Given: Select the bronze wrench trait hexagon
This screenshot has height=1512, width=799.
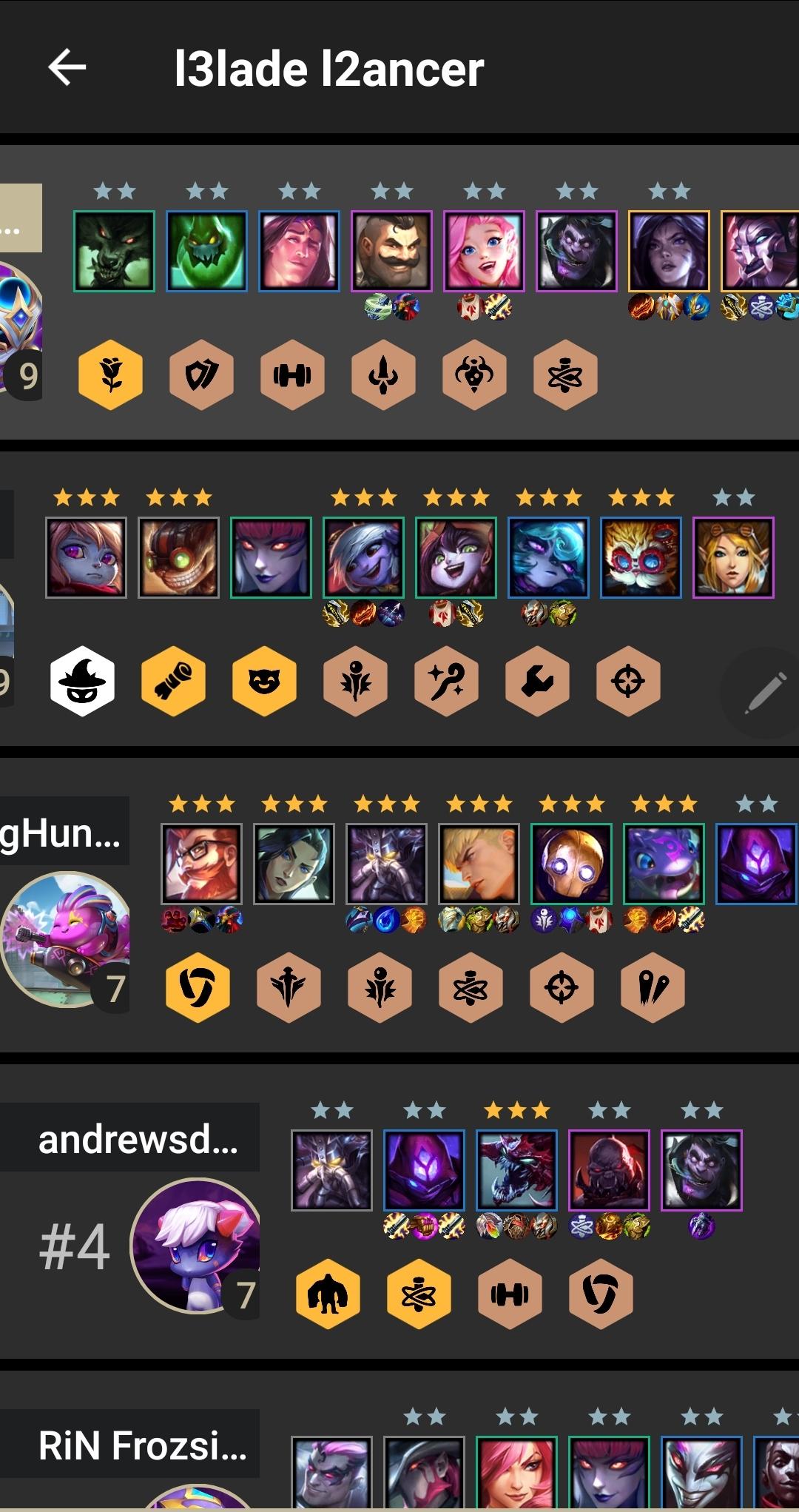Looking at the screenshot, I should 538,681.
